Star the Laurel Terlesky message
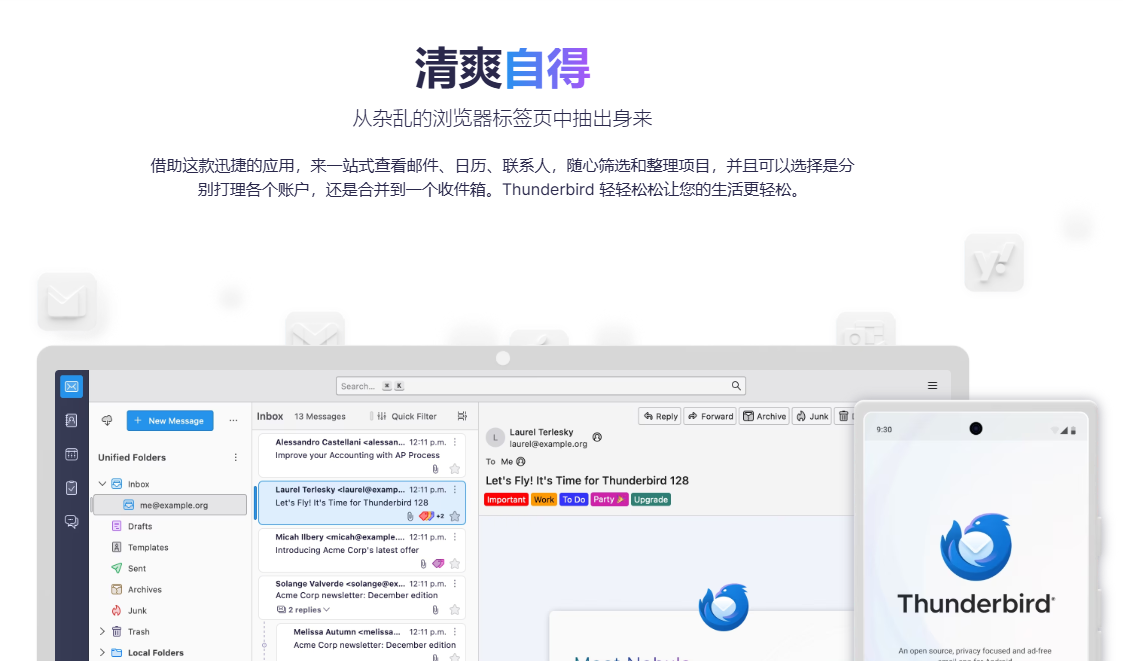The width and height of the screenshot is (1123, 661). coord(455,516)
